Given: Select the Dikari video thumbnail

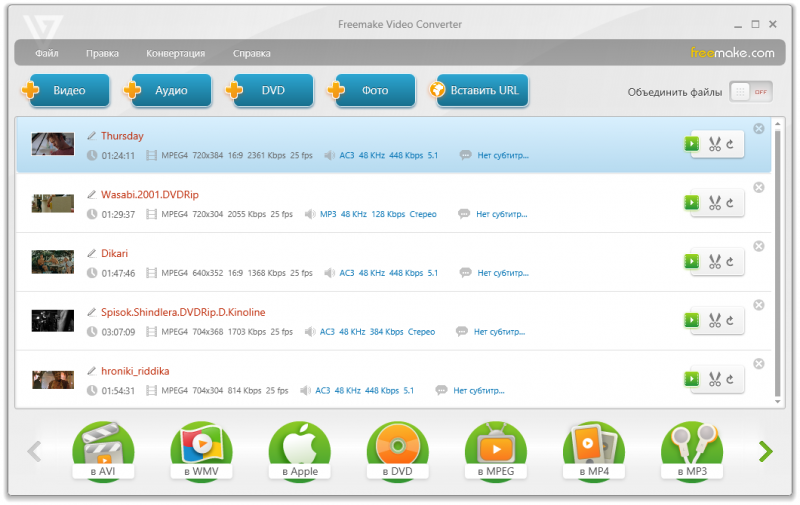Looking at the screenshot, I should point(53,262).
